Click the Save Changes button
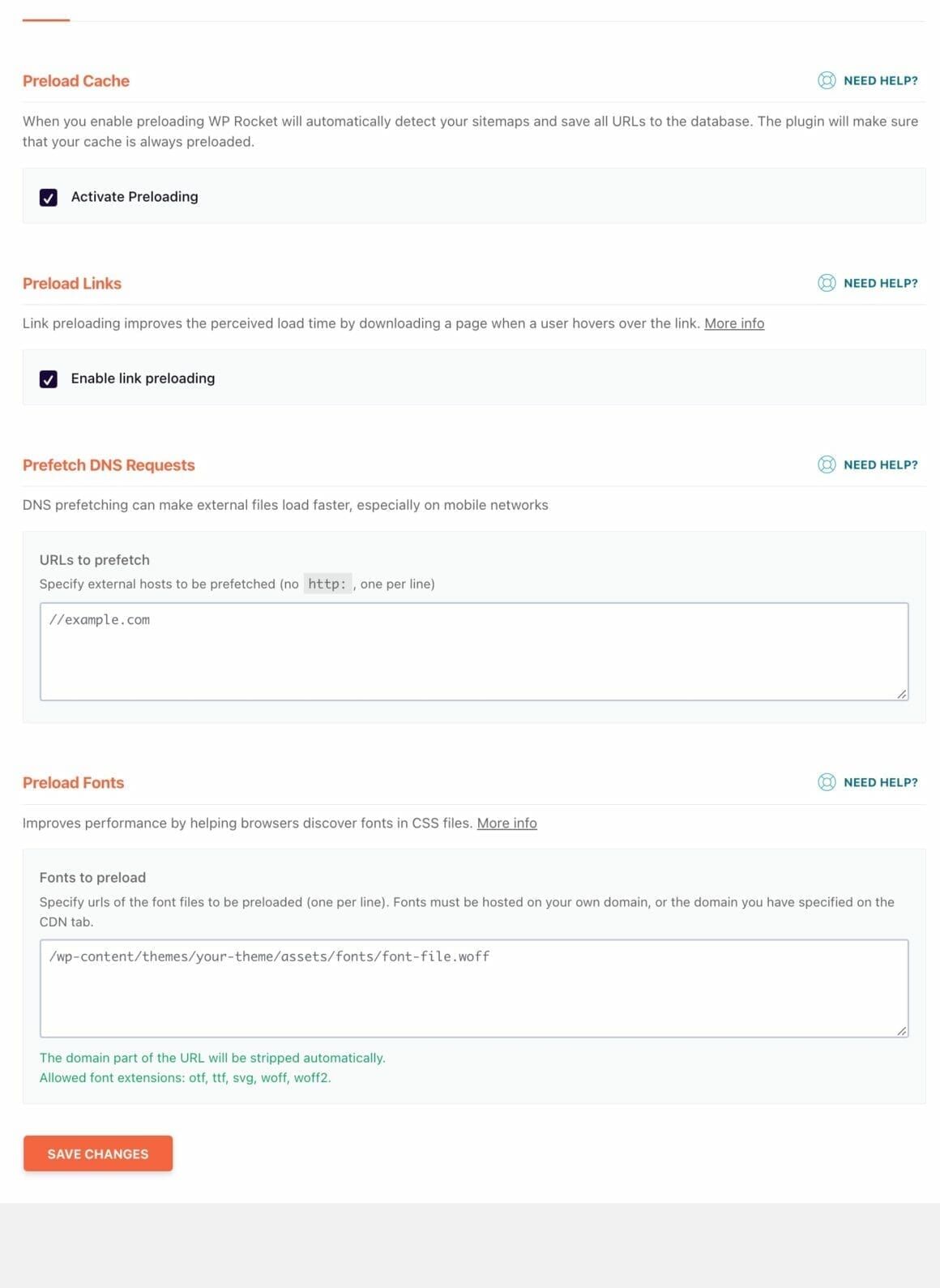 pyautogui.click(x=97, y=1153)
